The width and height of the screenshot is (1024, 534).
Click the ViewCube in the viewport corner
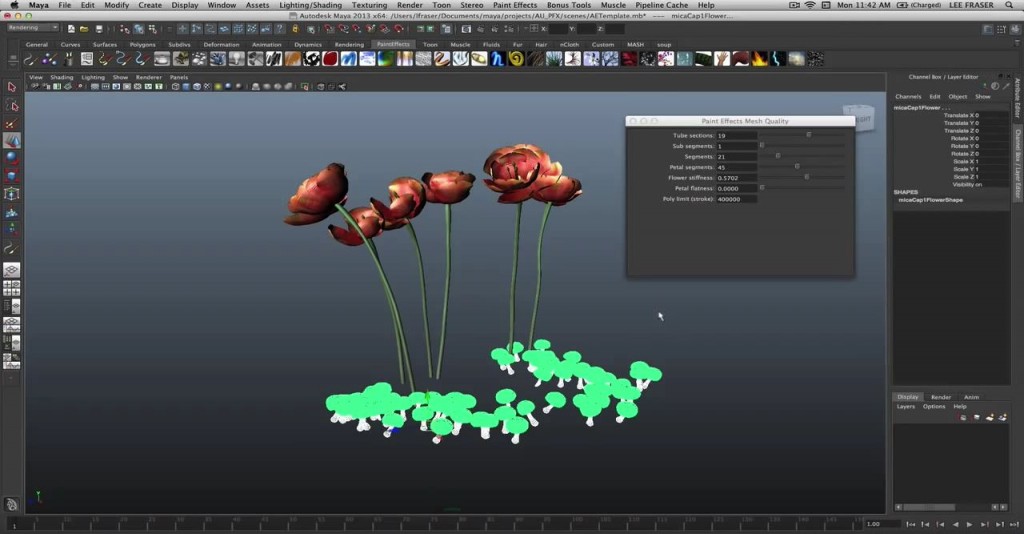(x=858, y=118)
